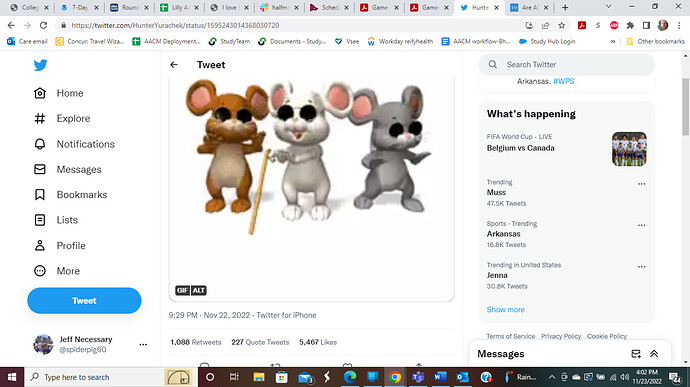Open the Twitter for iPhone link
Viewport: 690px width, 387px height.
286,315
